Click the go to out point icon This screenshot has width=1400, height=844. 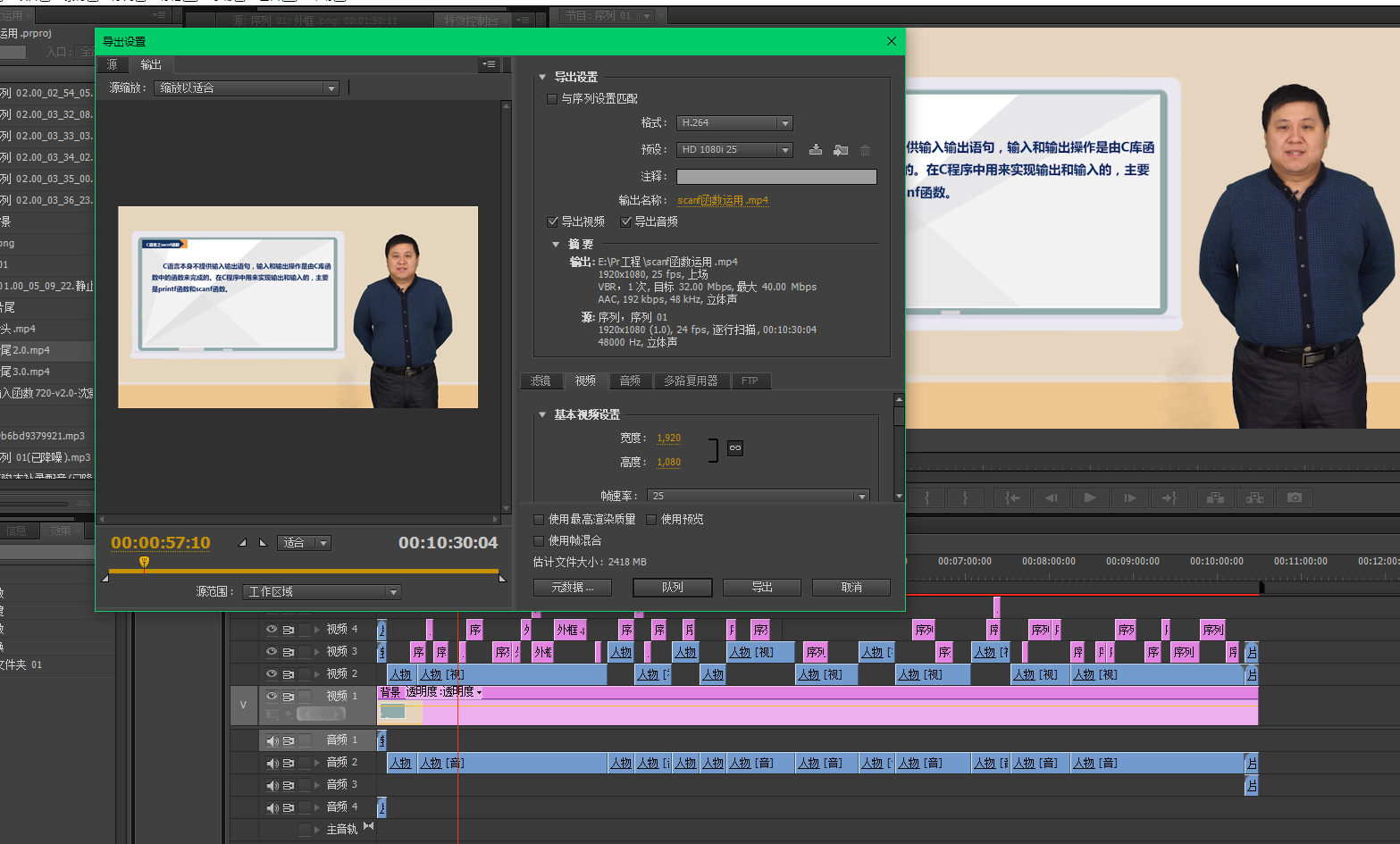click(x=1169, y=497)
